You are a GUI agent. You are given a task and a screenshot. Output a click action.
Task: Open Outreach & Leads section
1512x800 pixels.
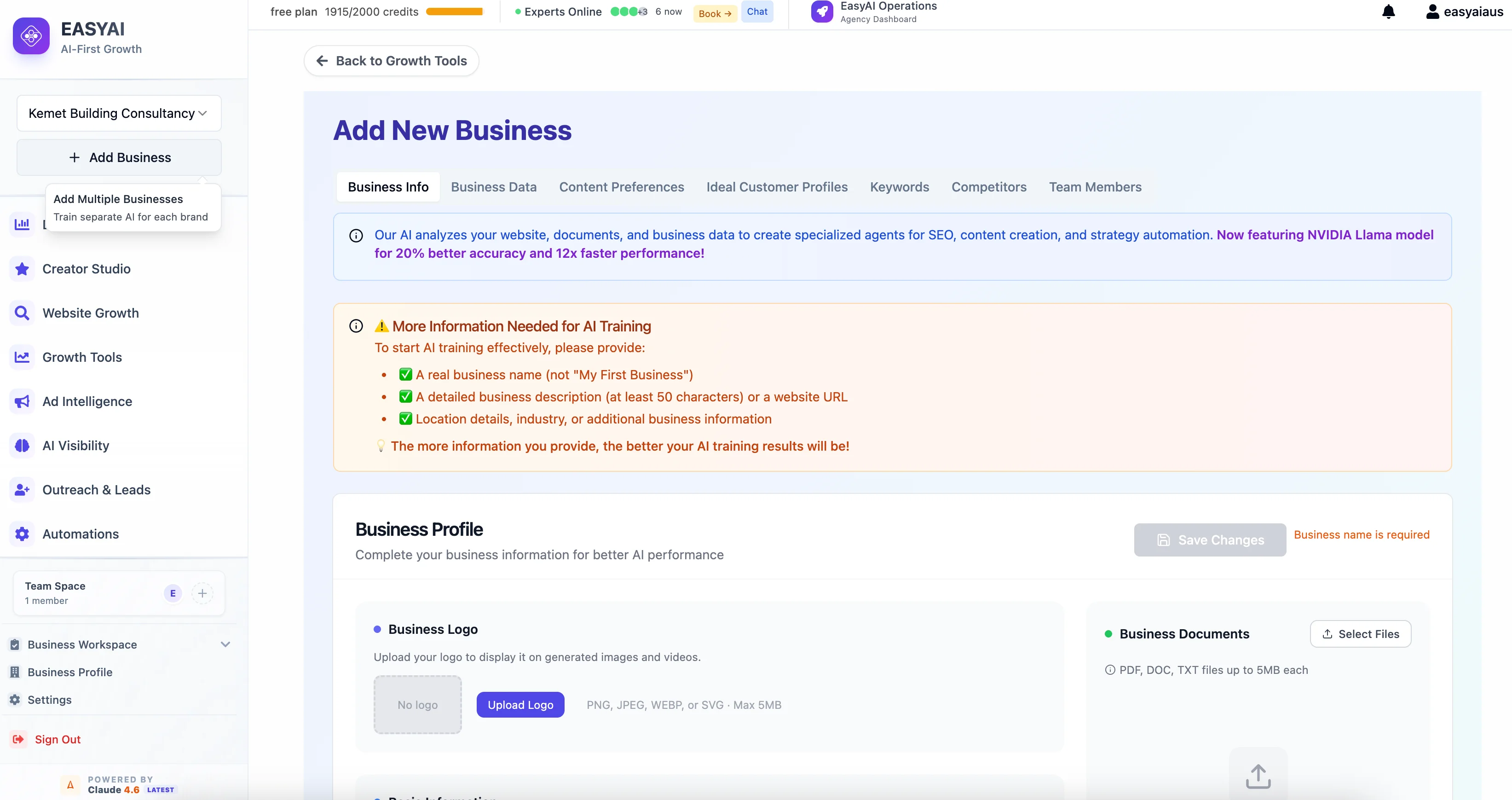(x=96, y=489)
